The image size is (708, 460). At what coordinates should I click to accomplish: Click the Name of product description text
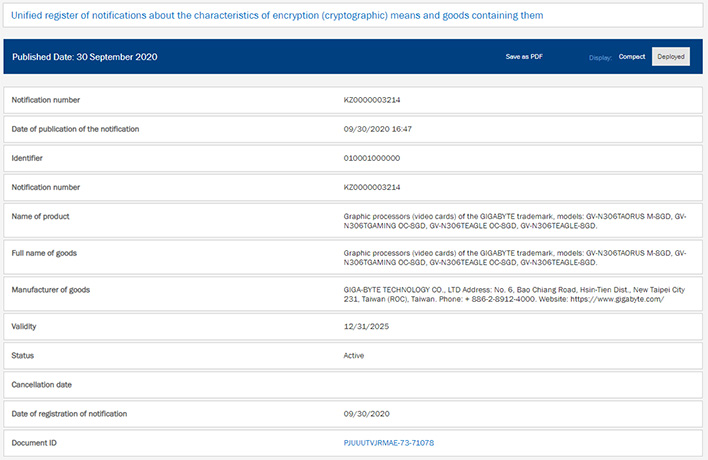(x=514, y=221)
